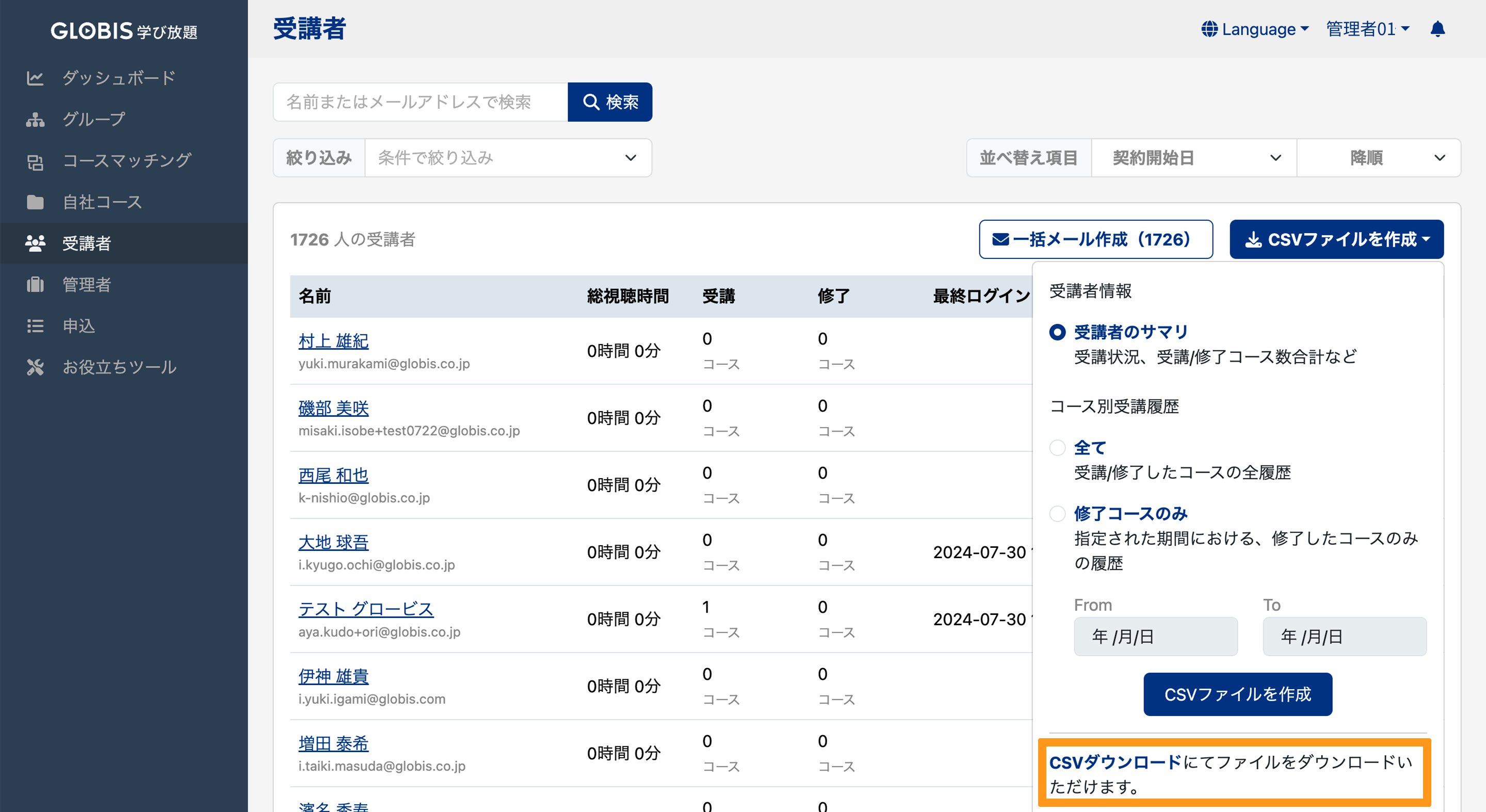Select the 管理者 sidebar icon
Image resolution: width=1486 pixels, height=812 pixels.
pyautogui.click(x=36, y=284)
